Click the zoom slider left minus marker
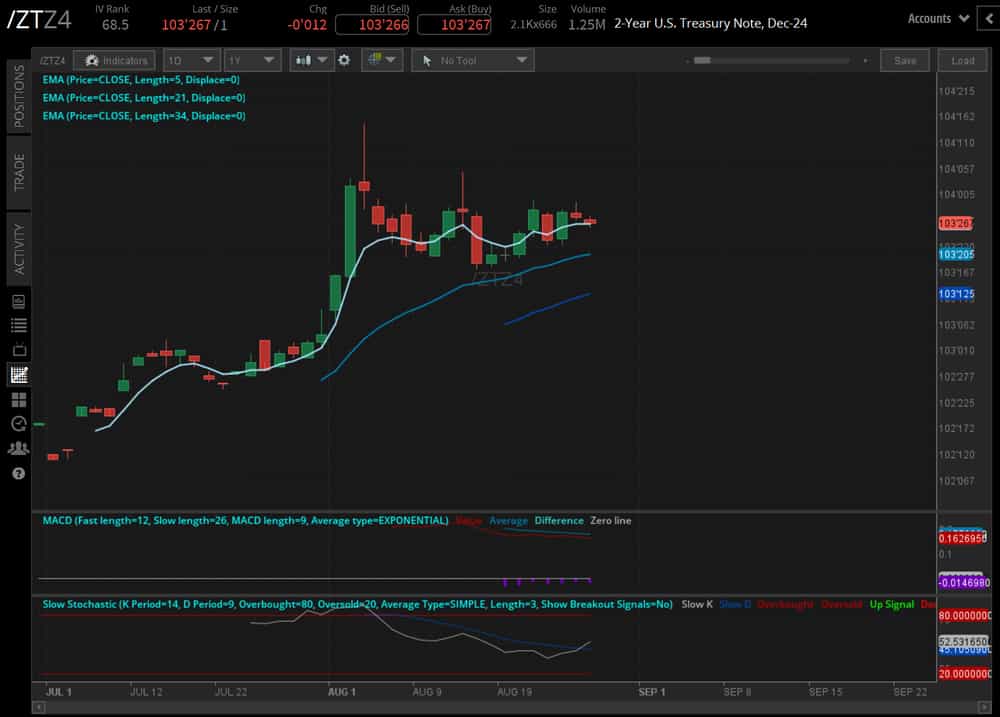Screen dimensions: 1000x717 click(x=688, y=61)
